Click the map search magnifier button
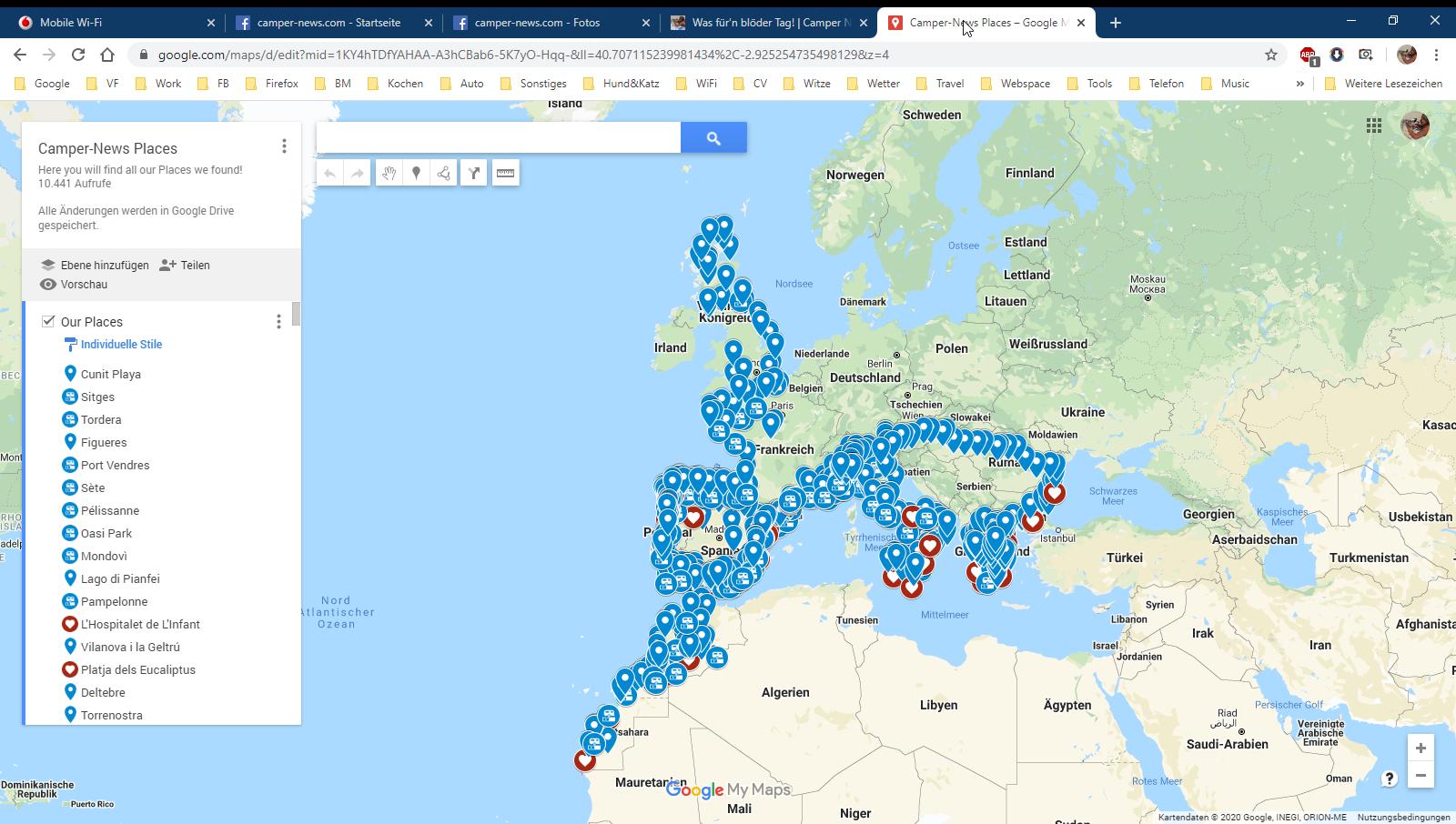Screen dimensions: 1456x824 click(x=713, y=137)
